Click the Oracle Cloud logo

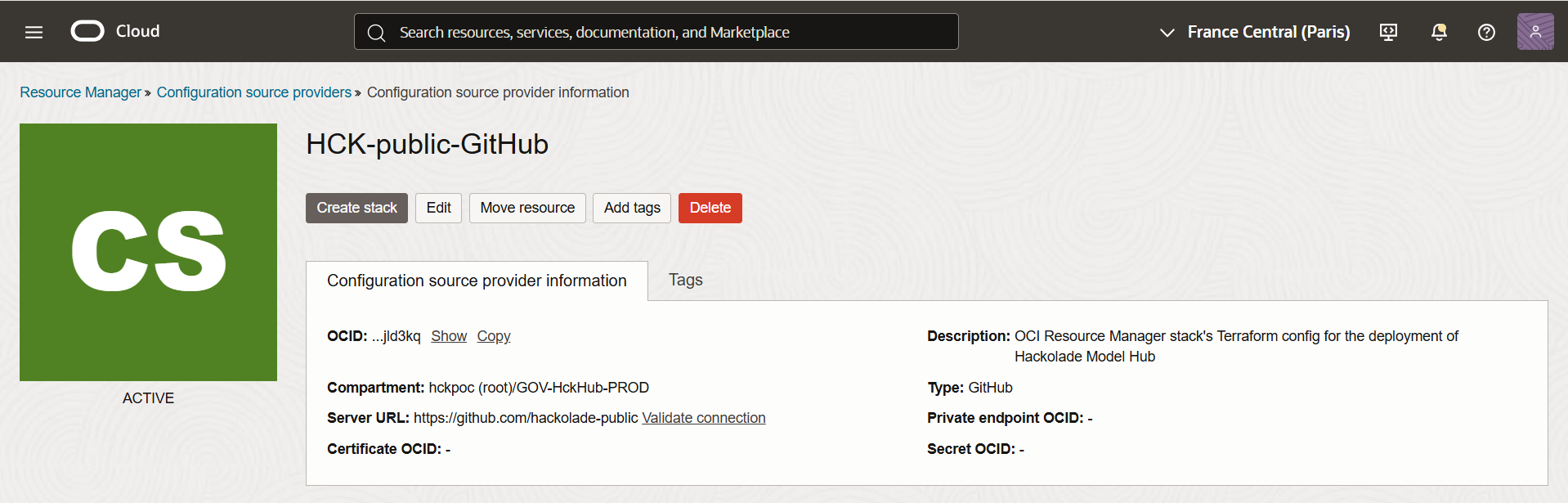tap(87, 31)
